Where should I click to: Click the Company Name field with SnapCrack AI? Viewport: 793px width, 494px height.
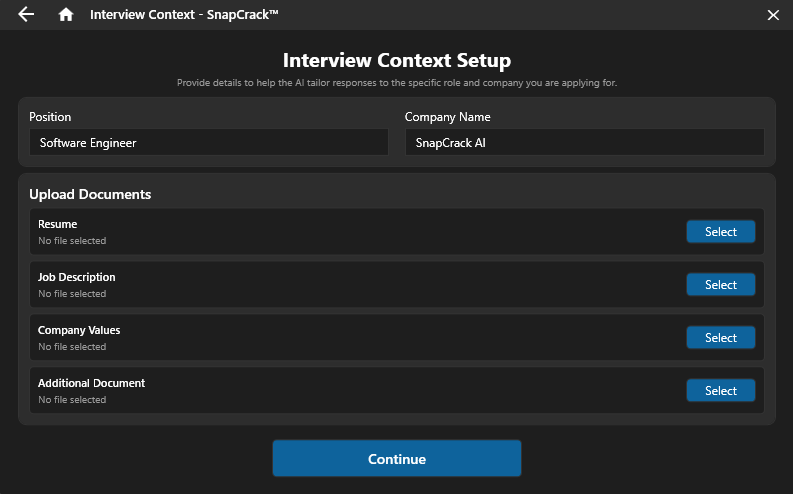pyautogui.click(x=584, y=143)
